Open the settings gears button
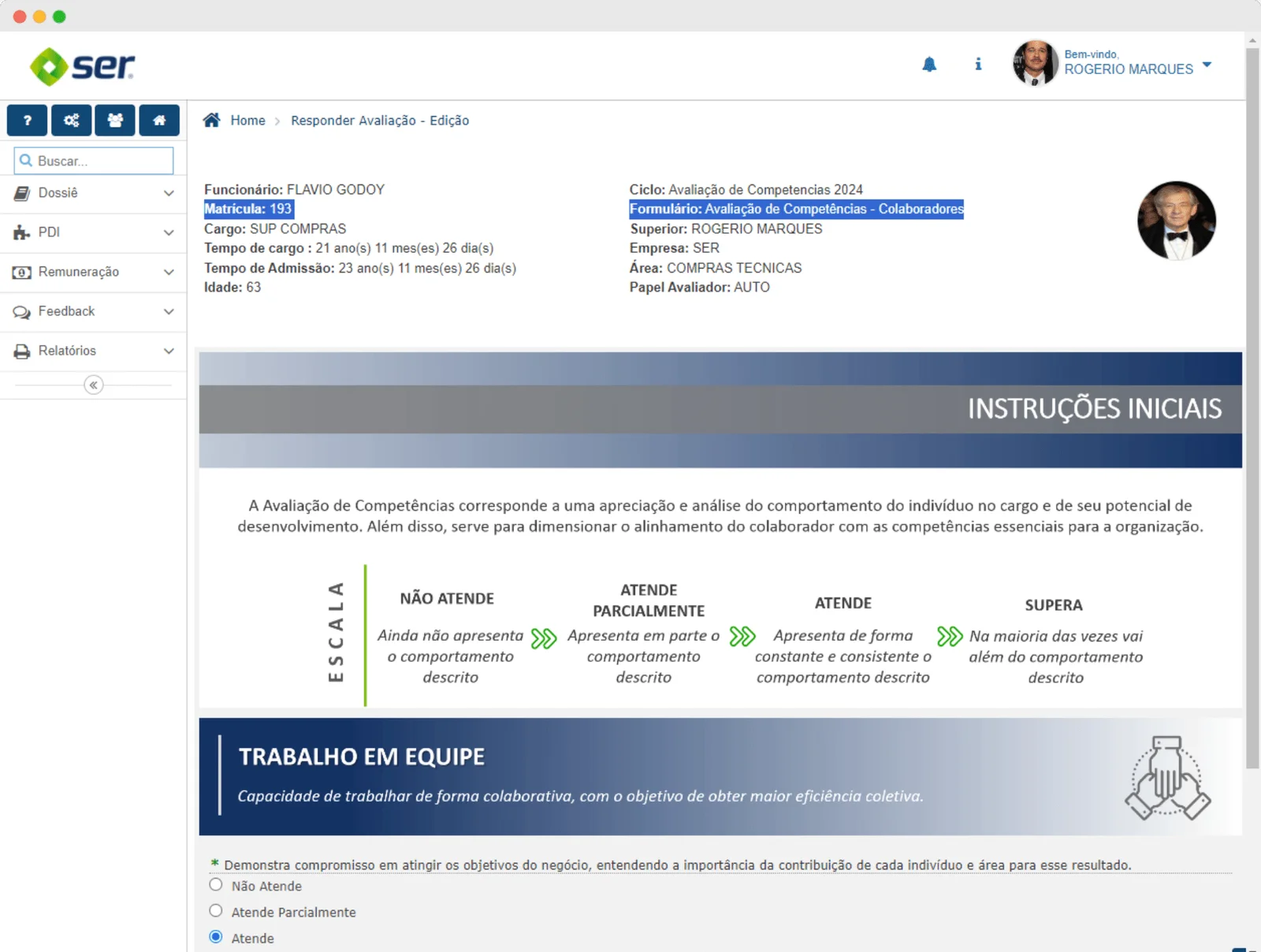Image resolution: width=1261 pixels, height=952 pixels. point(72,121)
